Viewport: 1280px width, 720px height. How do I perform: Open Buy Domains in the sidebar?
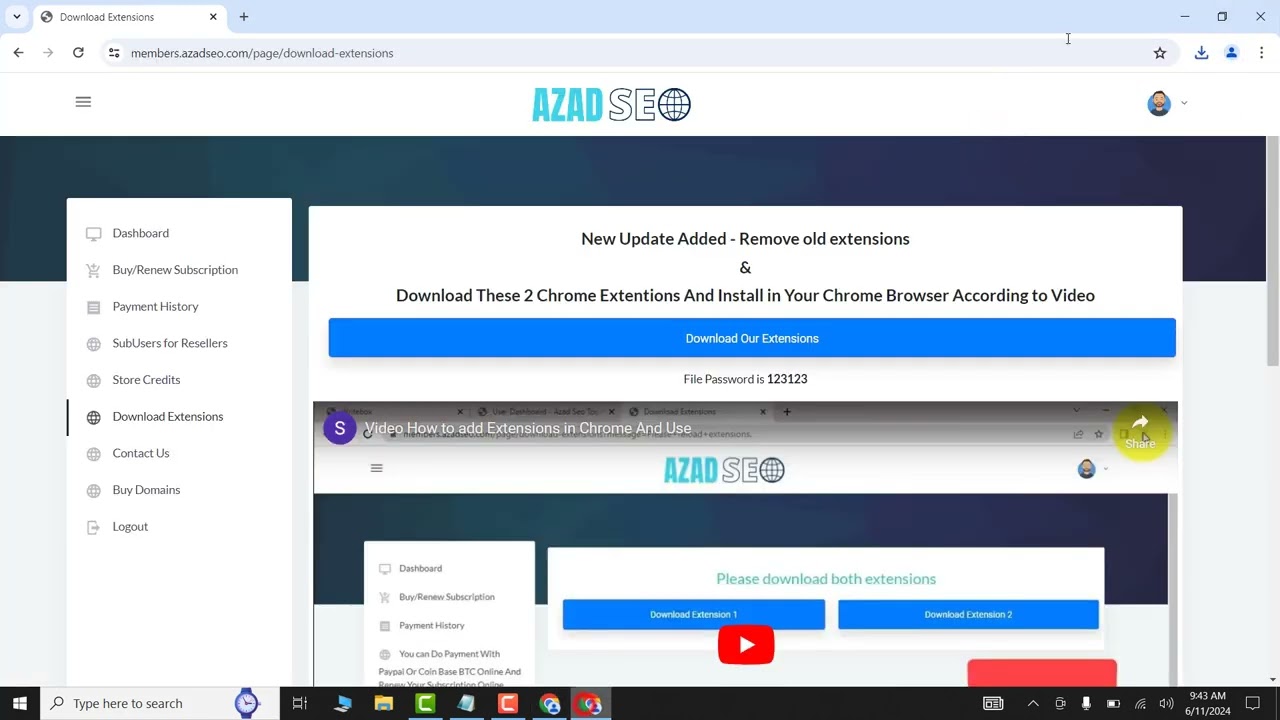146,490
